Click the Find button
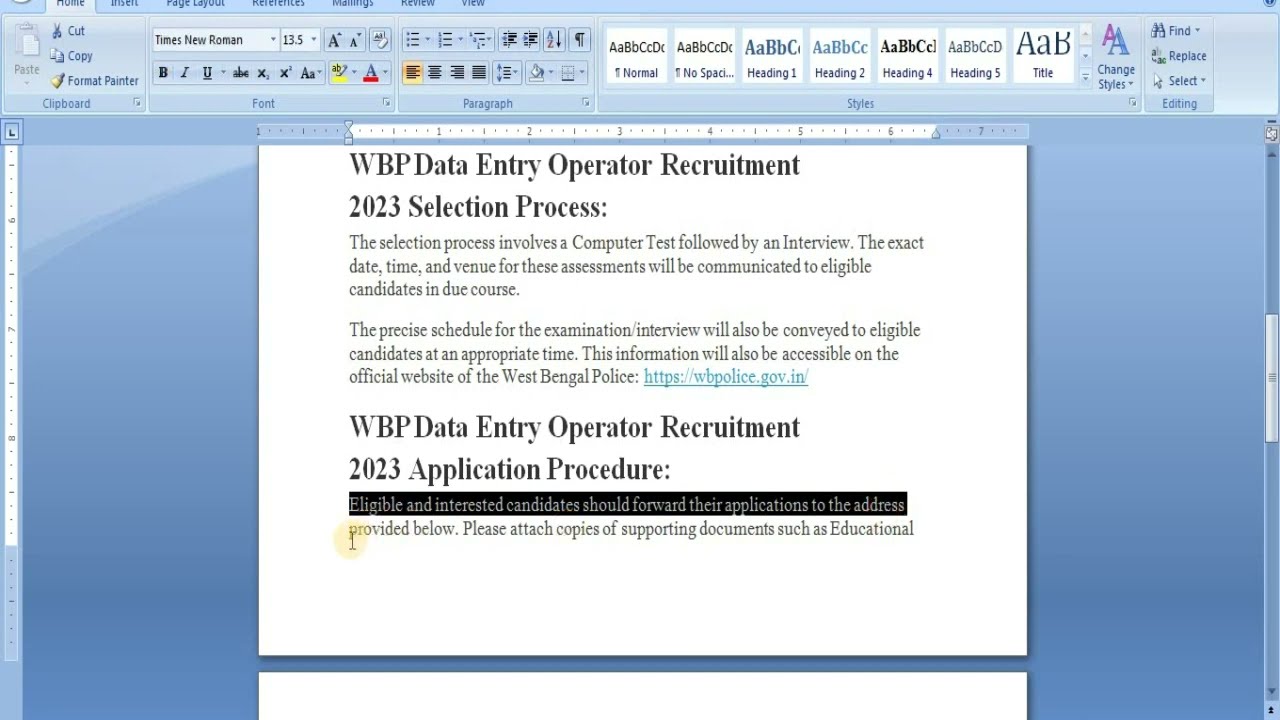1280x720 pixels. coord(1177,31)
